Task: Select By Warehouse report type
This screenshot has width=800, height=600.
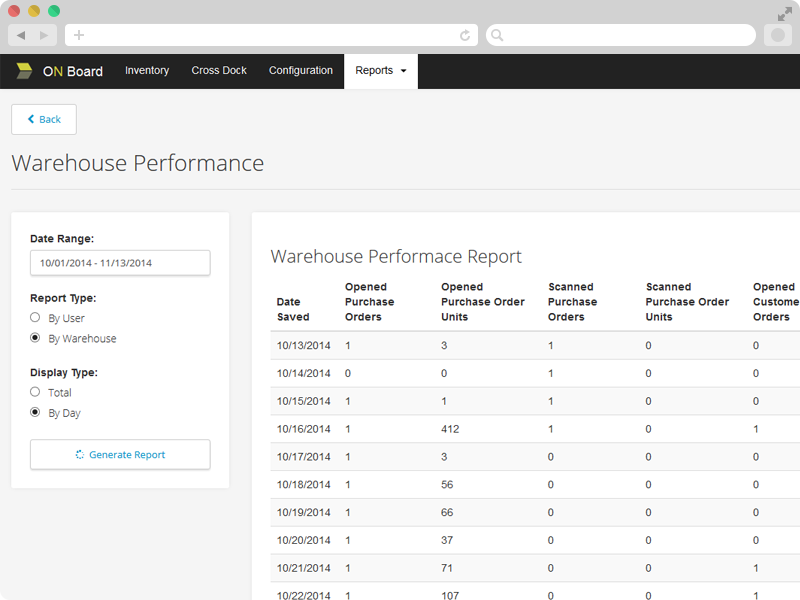Action: pos(35,338)
